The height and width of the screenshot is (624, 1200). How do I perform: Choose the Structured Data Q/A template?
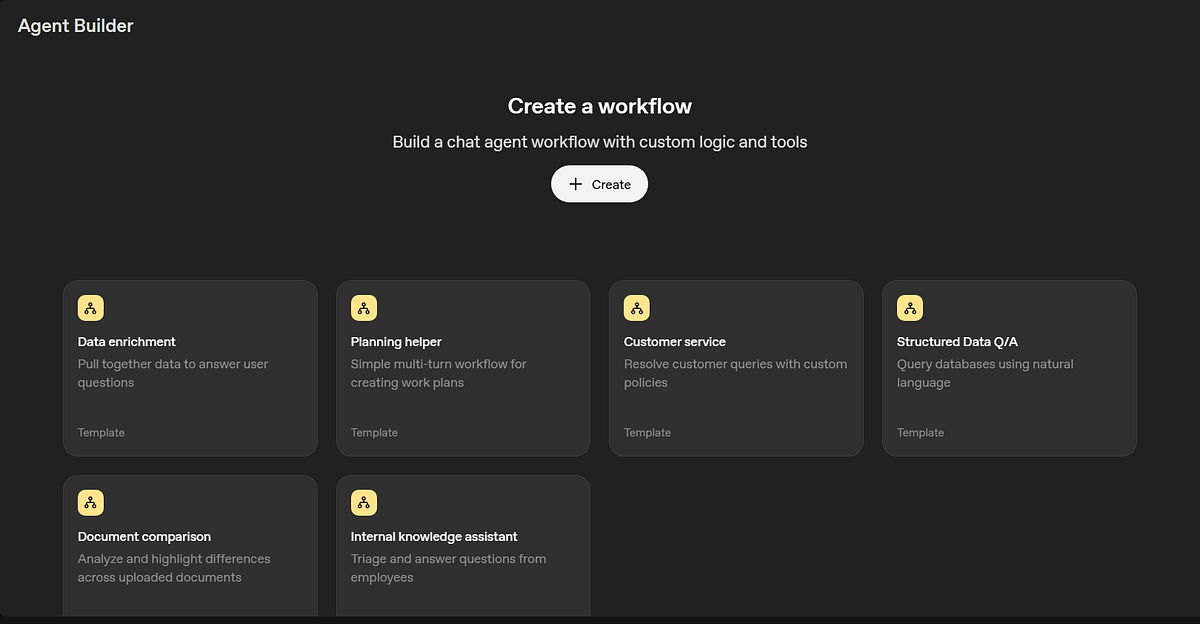[x=1009, y=368]
